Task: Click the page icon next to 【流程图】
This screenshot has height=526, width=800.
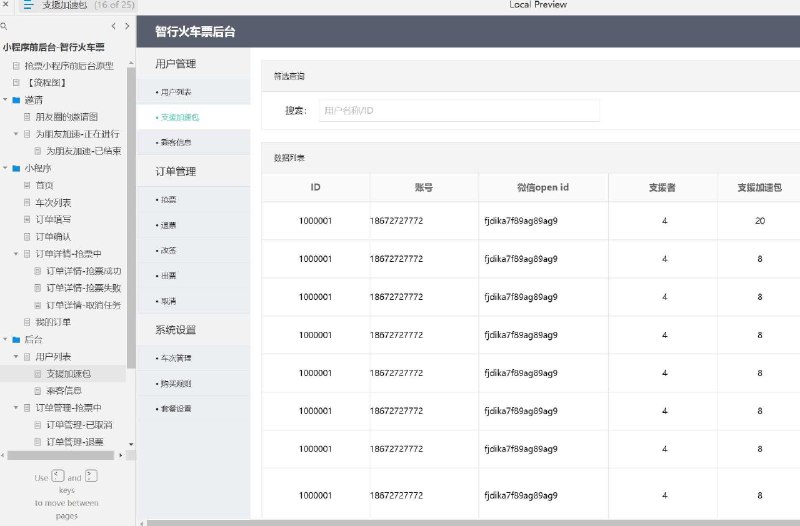Action: 16,83
